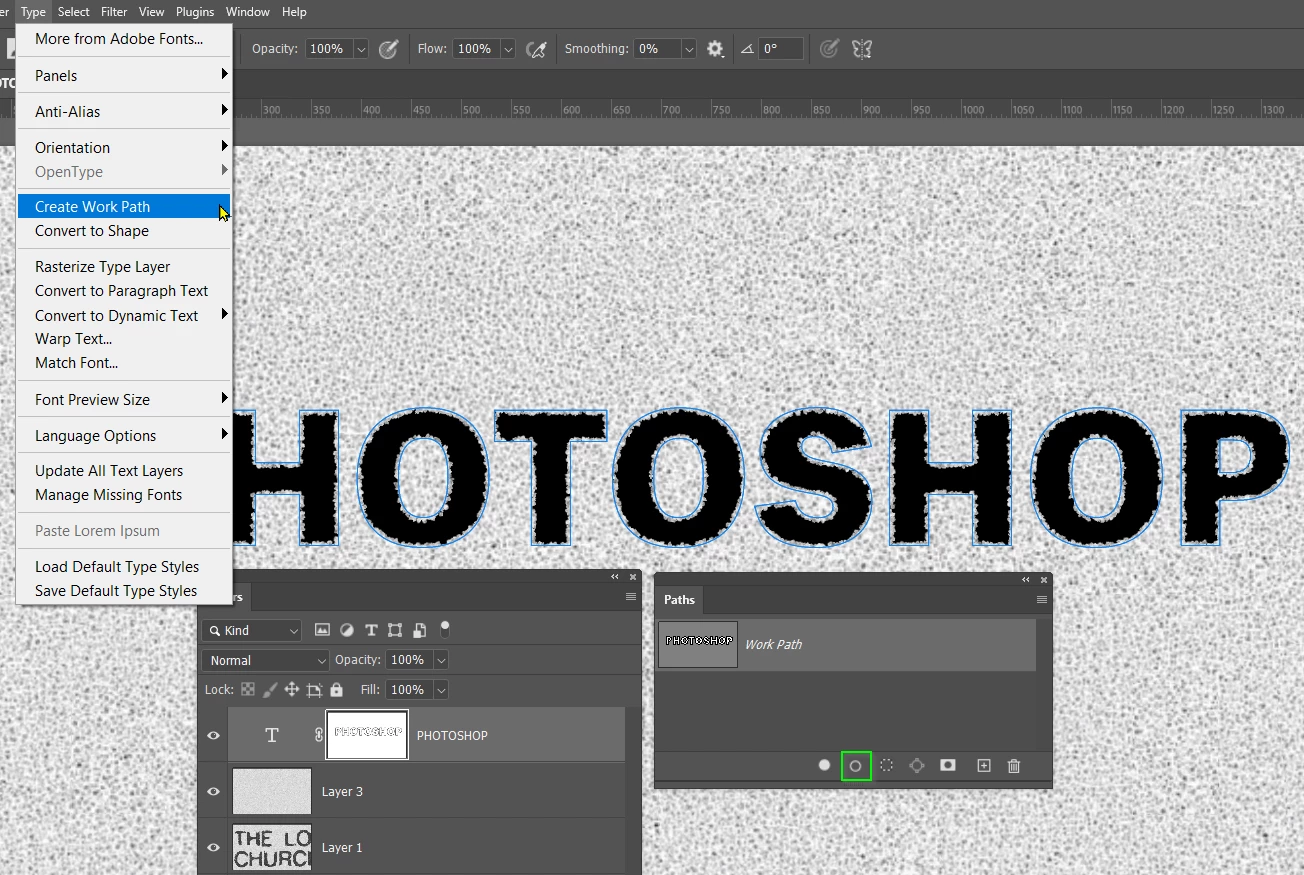1304x875 pixels.
Task: Open the Window menu
Action: pyautogui.click(x=248, y=12)
